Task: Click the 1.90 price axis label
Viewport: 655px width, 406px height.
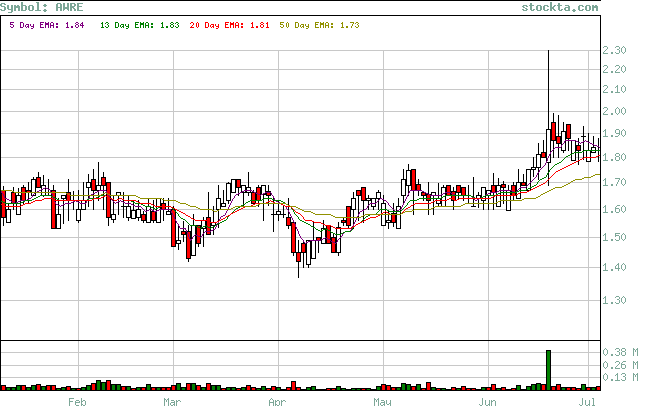Action: (614, 133)
